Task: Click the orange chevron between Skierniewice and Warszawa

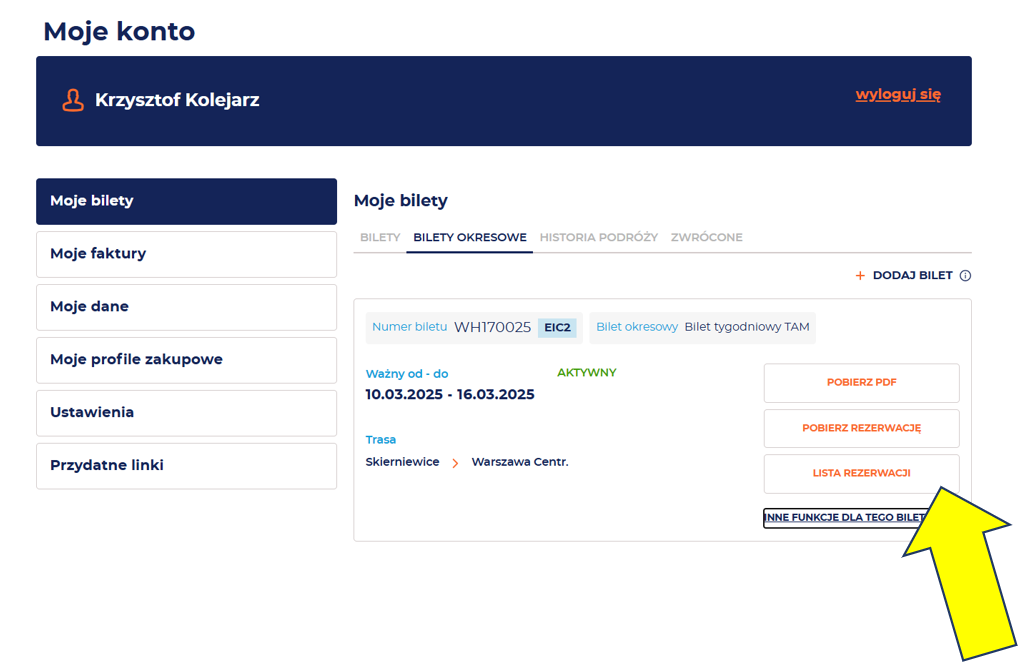Action: [x=455, y=463]
